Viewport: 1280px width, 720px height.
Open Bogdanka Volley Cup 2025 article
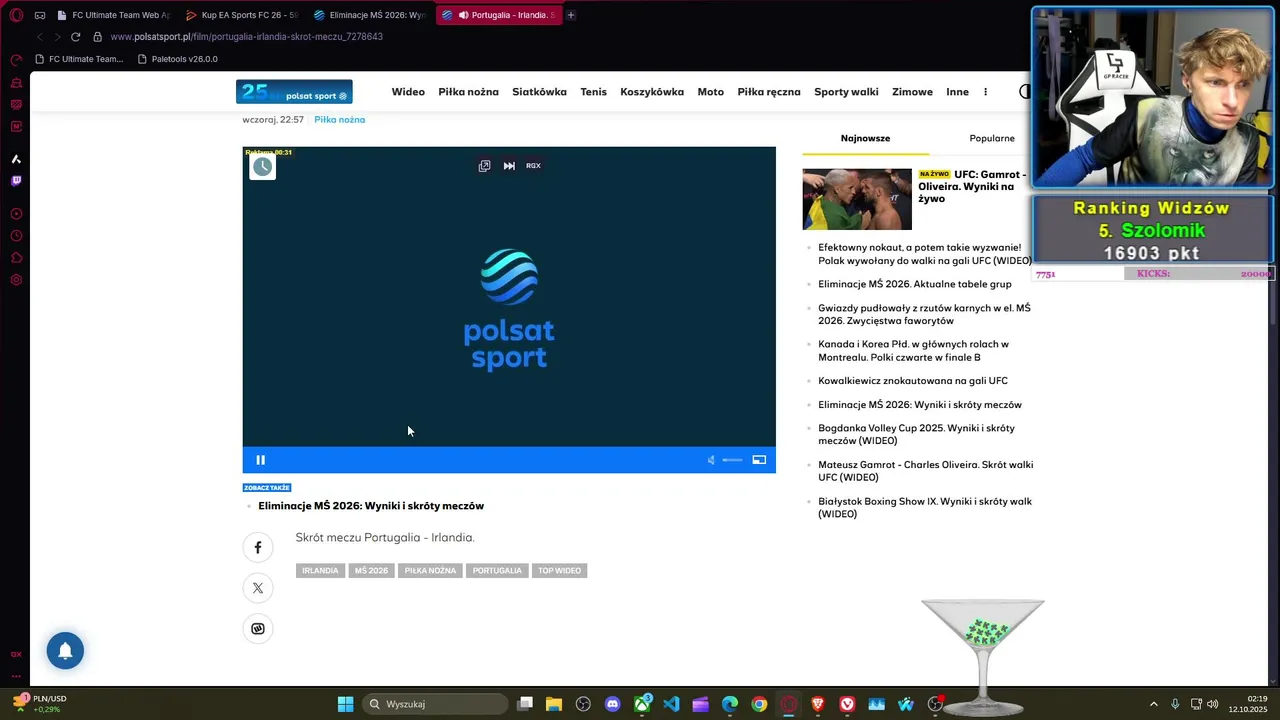916,434
